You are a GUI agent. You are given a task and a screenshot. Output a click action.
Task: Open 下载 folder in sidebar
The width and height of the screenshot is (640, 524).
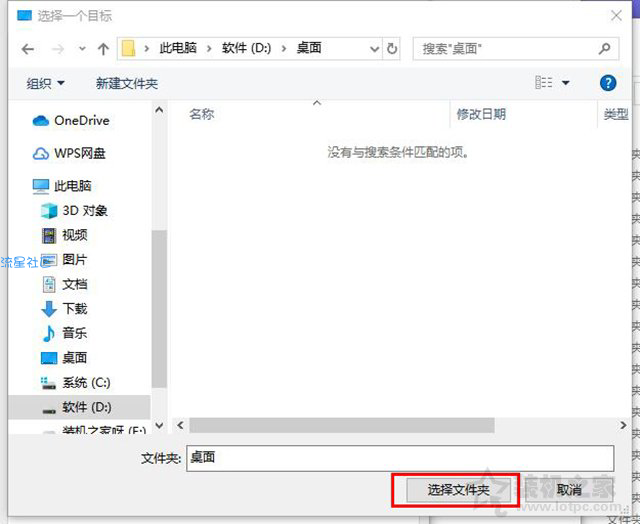click(64, 309)
